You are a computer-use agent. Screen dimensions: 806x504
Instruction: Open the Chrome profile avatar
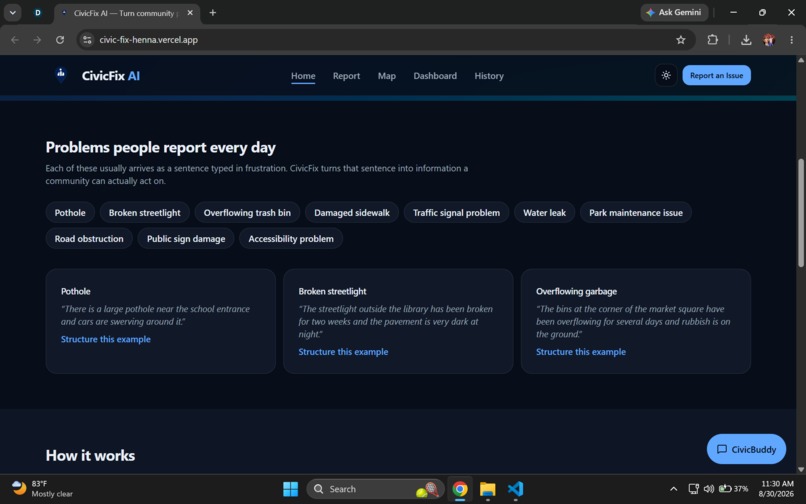pyautogui.click(x=769, y=40)
